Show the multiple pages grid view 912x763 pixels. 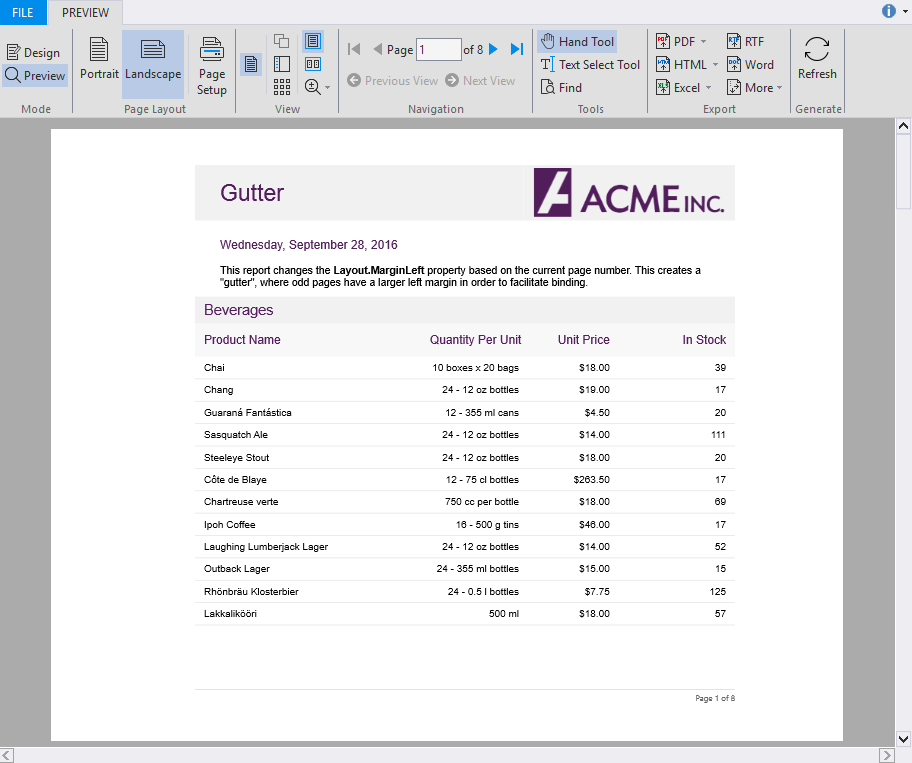(x=282, y=88)
